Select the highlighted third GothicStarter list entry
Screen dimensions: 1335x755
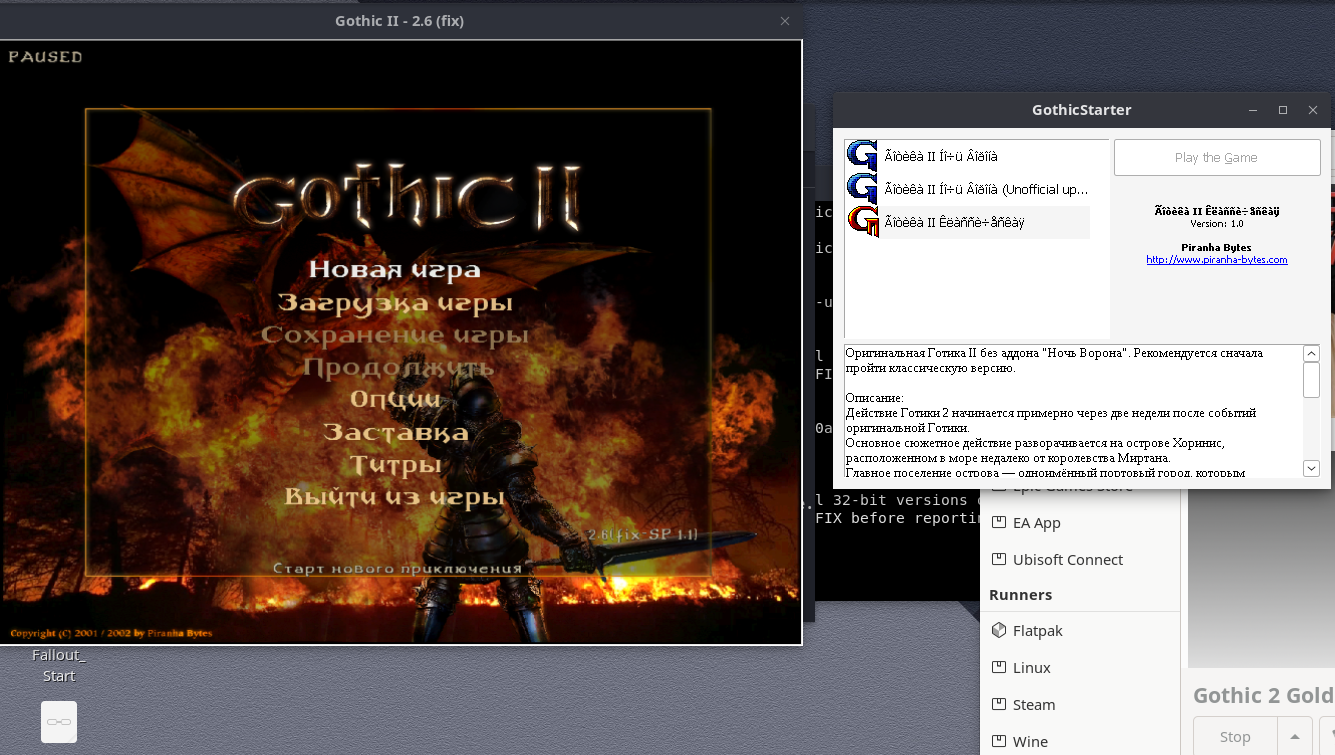click(968, 221)
